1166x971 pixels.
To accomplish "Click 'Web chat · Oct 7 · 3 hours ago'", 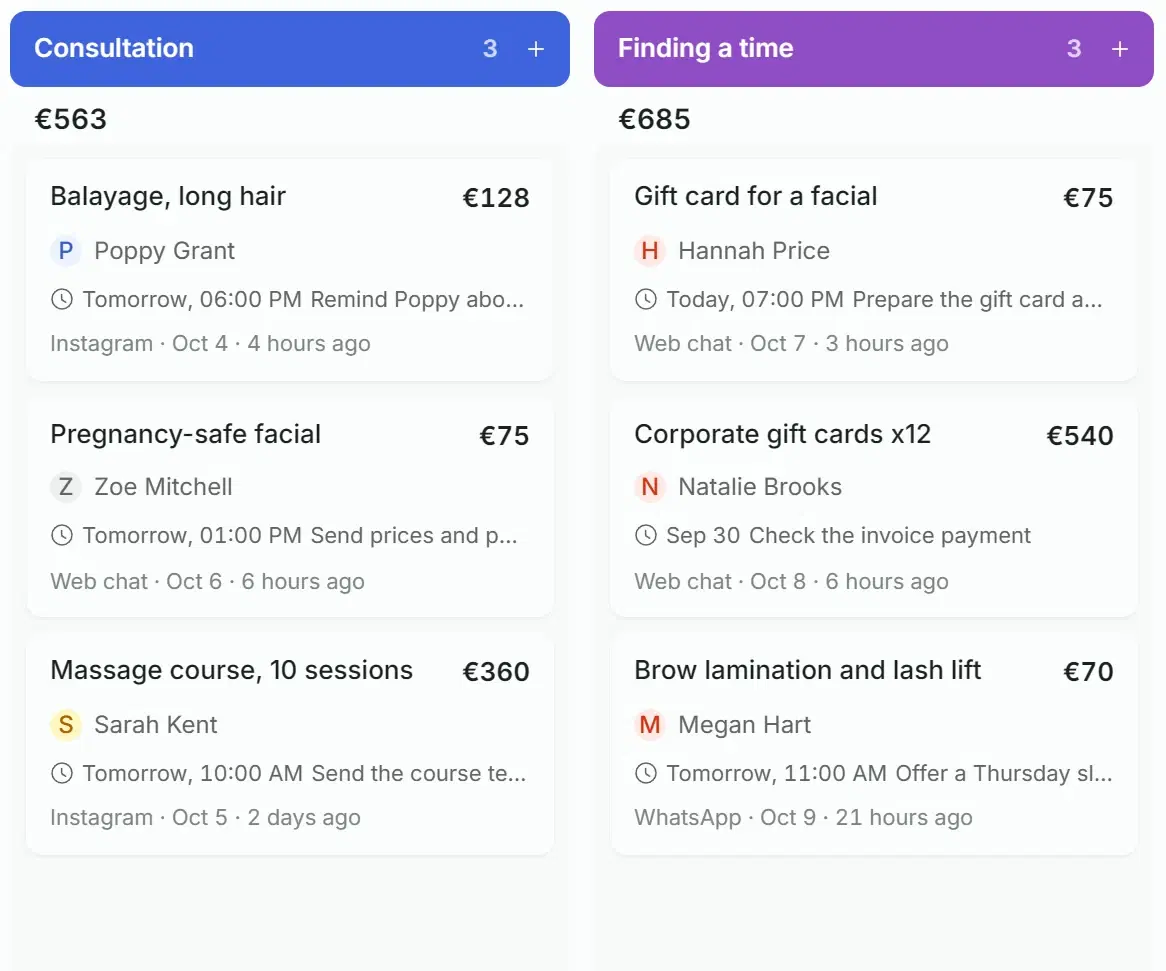I will tap(791, 343).
